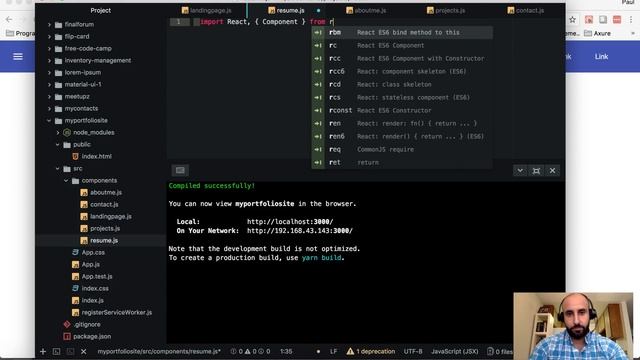Screen dimensions: 640x360
Task: Select the Project panel header
Action: pyautogui.click(x=100, y=10)
